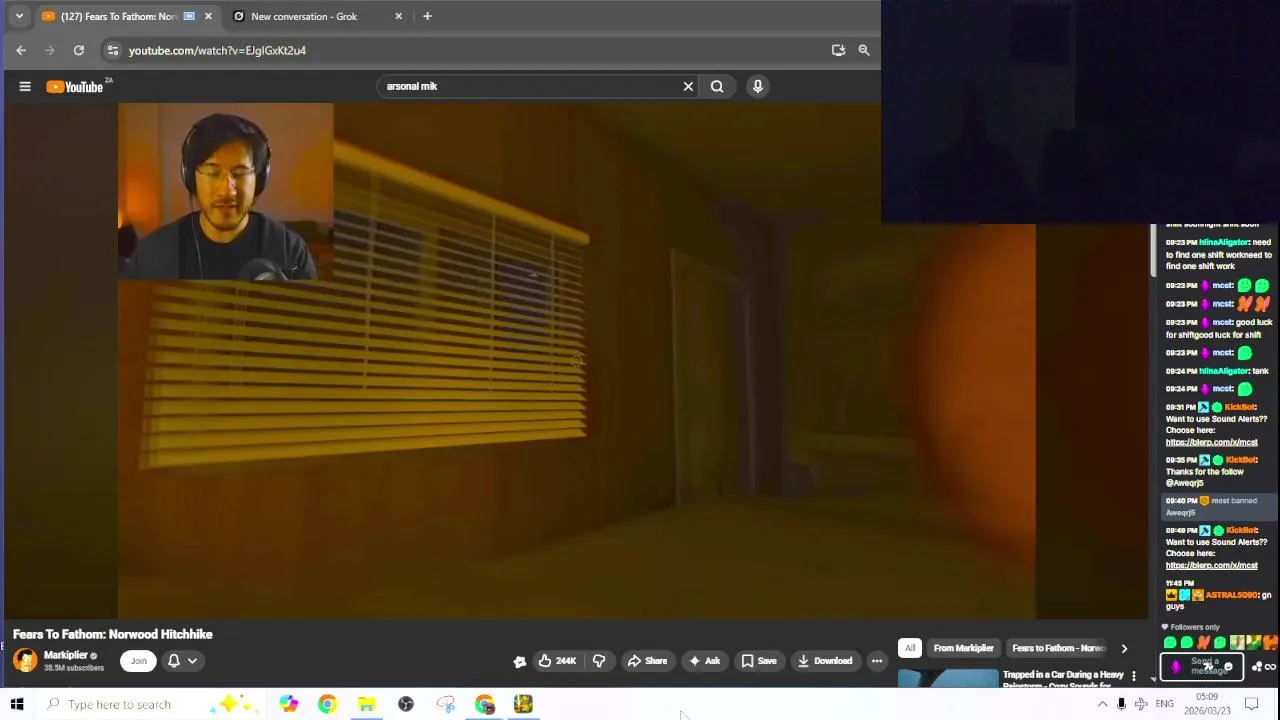Open OBS Studio from the taskbar
This screenshot has height=720, width=1280.
click(x=406, y=704)
